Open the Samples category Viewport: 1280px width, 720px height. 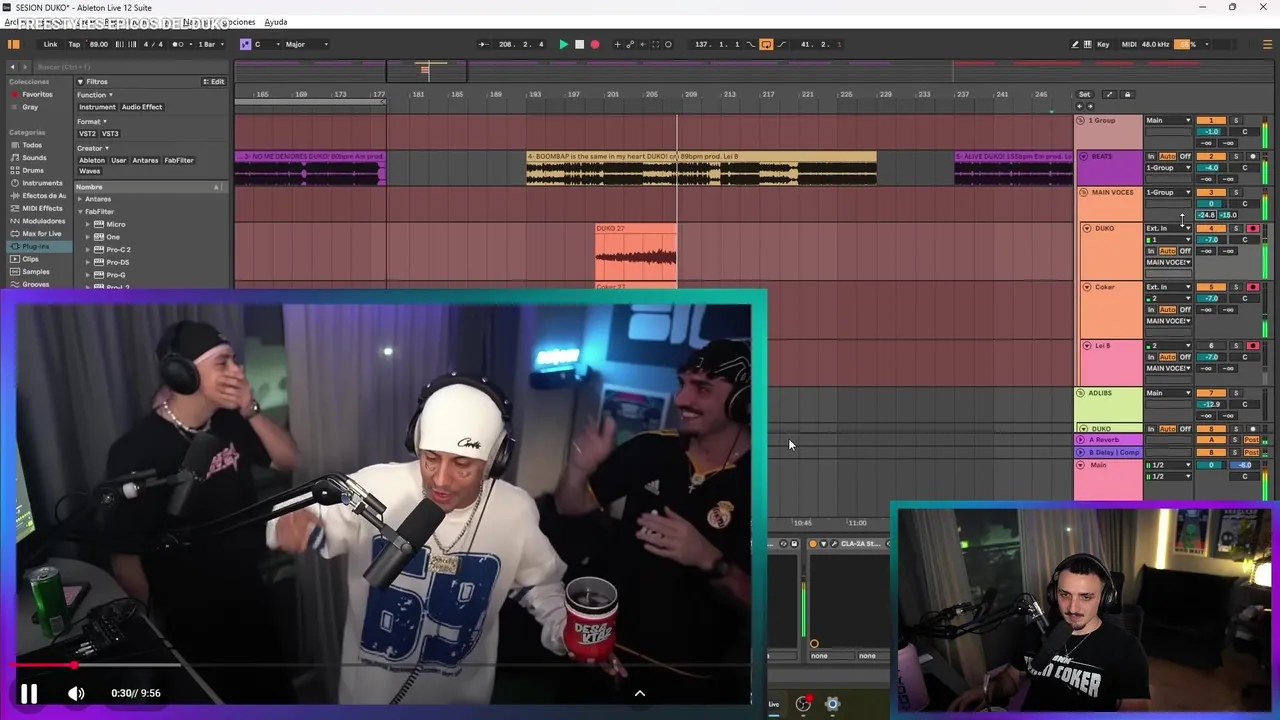tap(36, 272)
